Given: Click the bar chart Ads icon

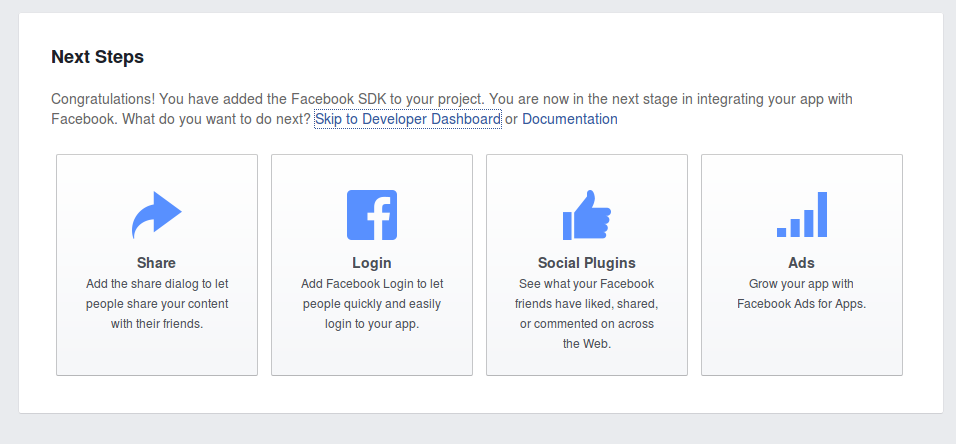Looking at the screenshot, I should [802, 214].
